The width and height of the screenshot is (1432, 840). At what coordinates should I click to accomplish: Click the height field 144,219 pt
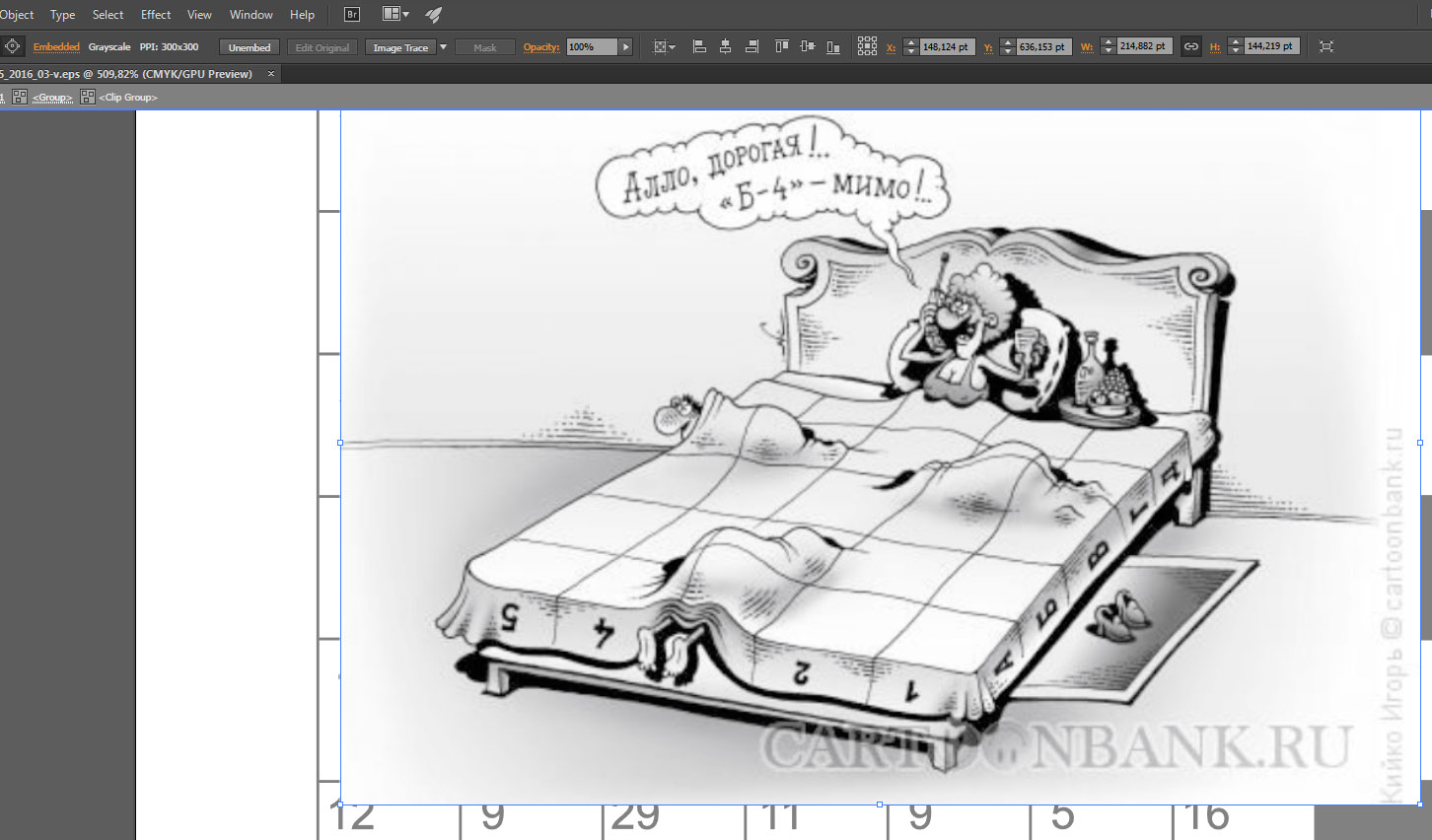pyautogui.click(x=1271, y=46)
